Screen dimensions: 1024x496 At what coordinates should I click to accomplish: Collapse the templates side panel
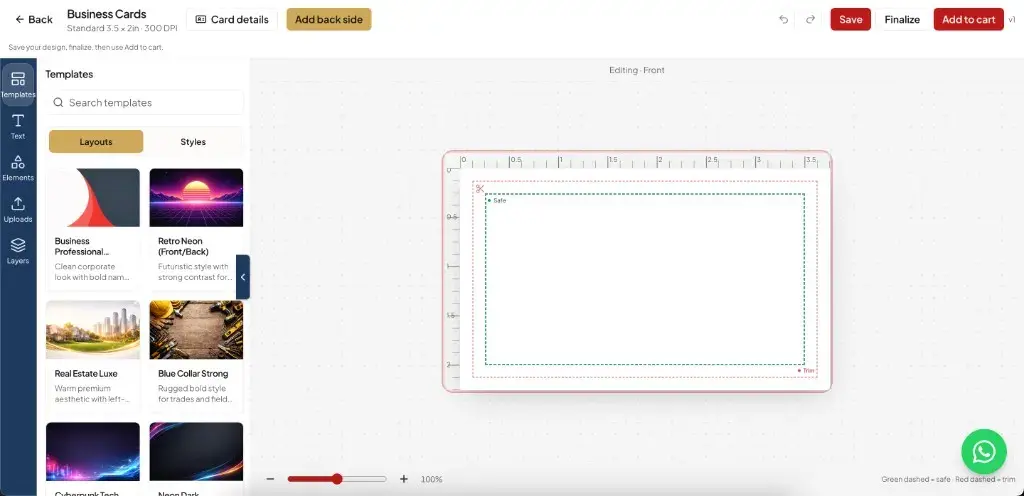click(x=243, y=277)
